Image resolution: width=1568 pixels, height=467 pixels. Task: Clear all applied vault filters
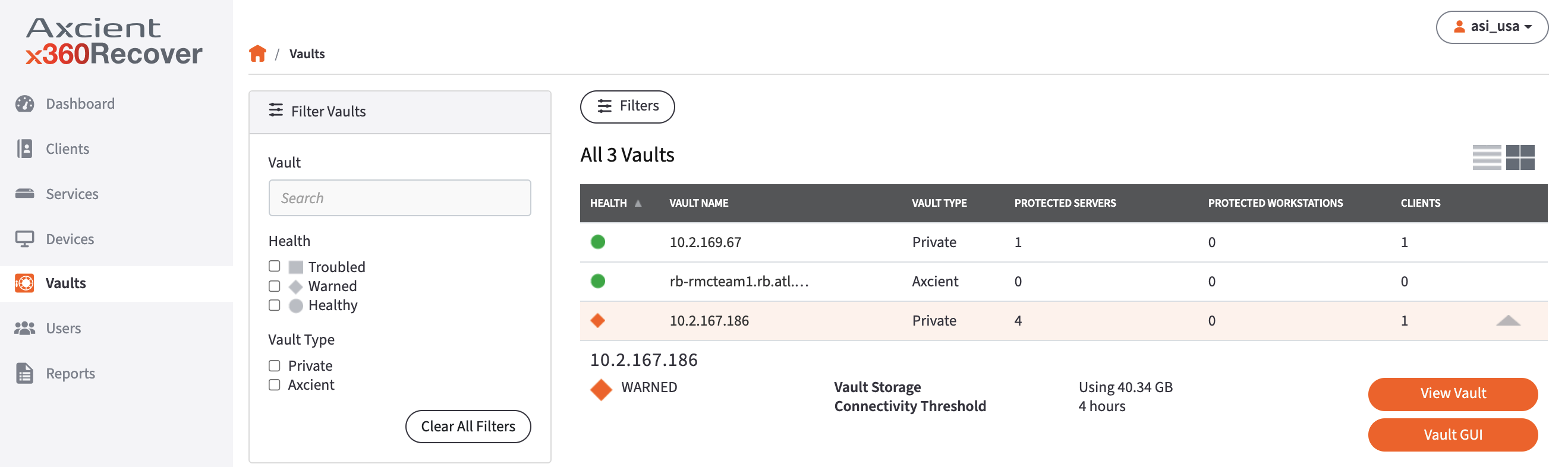[467, 426]
